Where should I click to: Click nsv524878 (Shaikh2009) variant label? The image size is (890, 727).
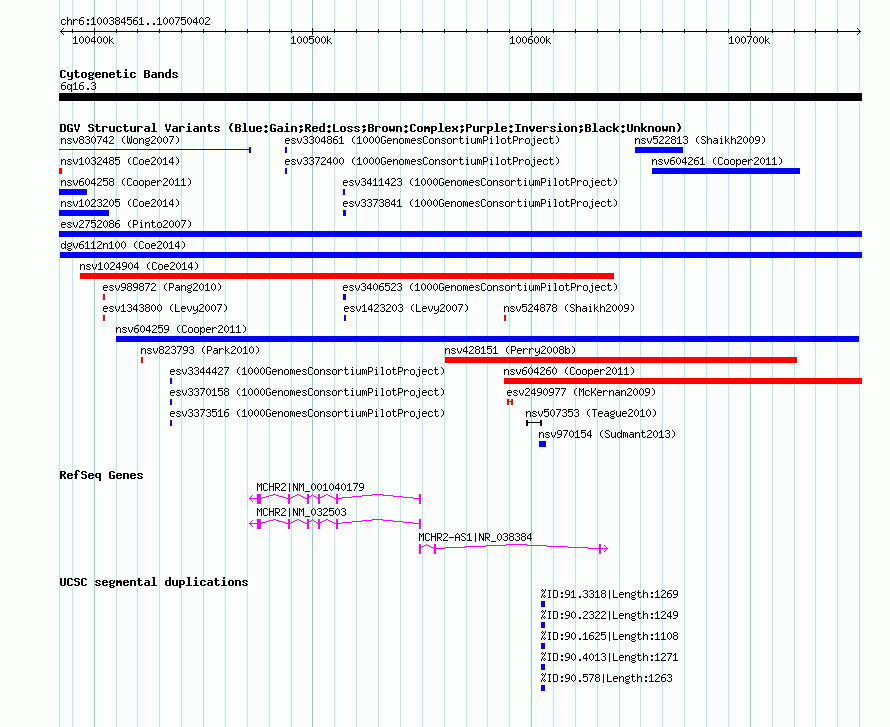tap(569, 308)
